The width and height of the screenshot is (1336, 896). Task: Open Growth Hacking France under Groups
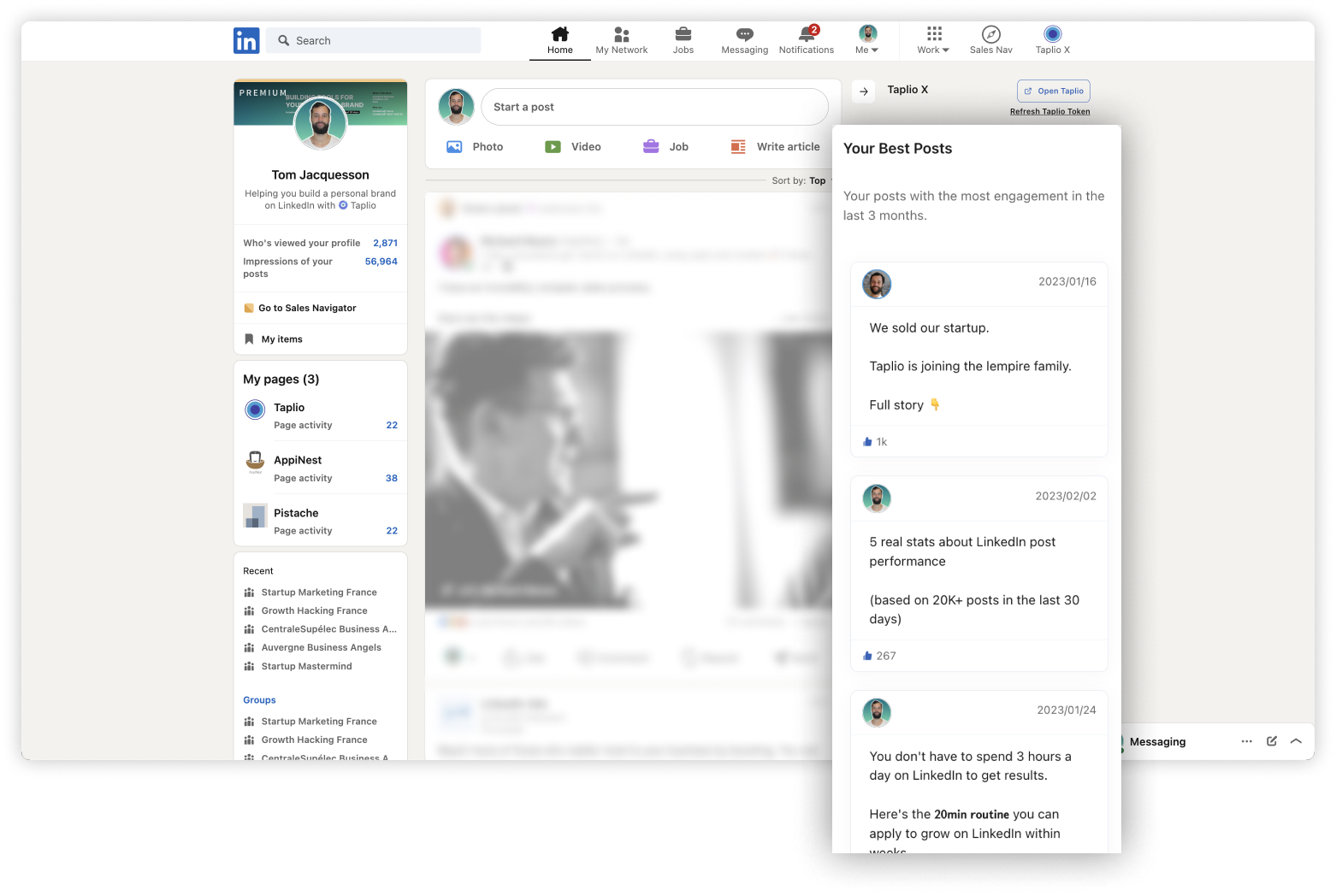(315, 740)
